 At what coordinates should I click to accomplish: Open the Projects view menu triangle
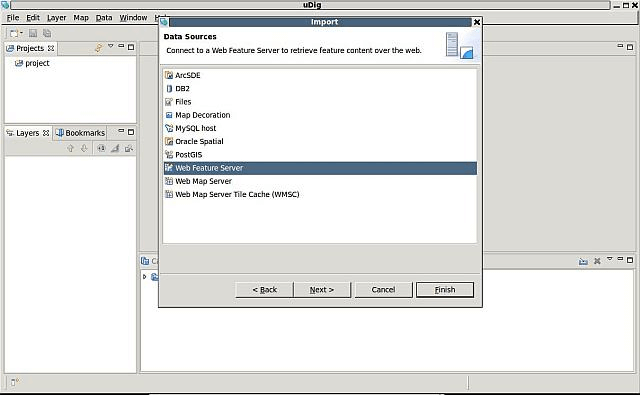tap(111, 46)
